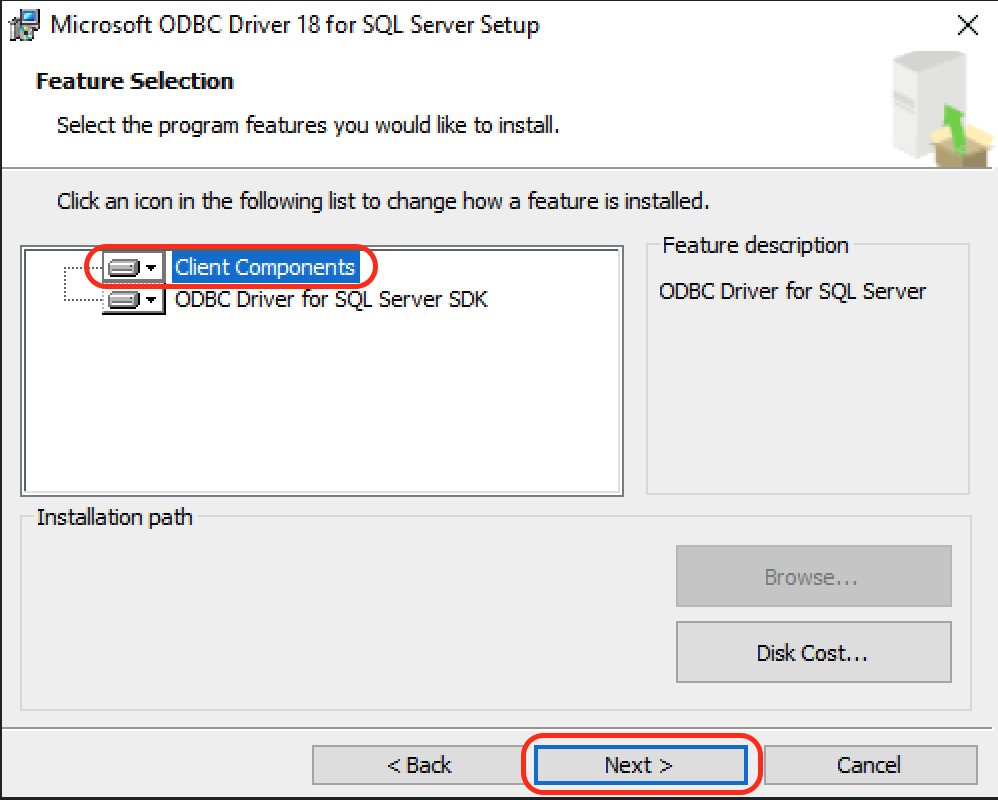Screen dimensions: 998x800
Task: Close the setup wizard window
Action: [x=967, y=25]
